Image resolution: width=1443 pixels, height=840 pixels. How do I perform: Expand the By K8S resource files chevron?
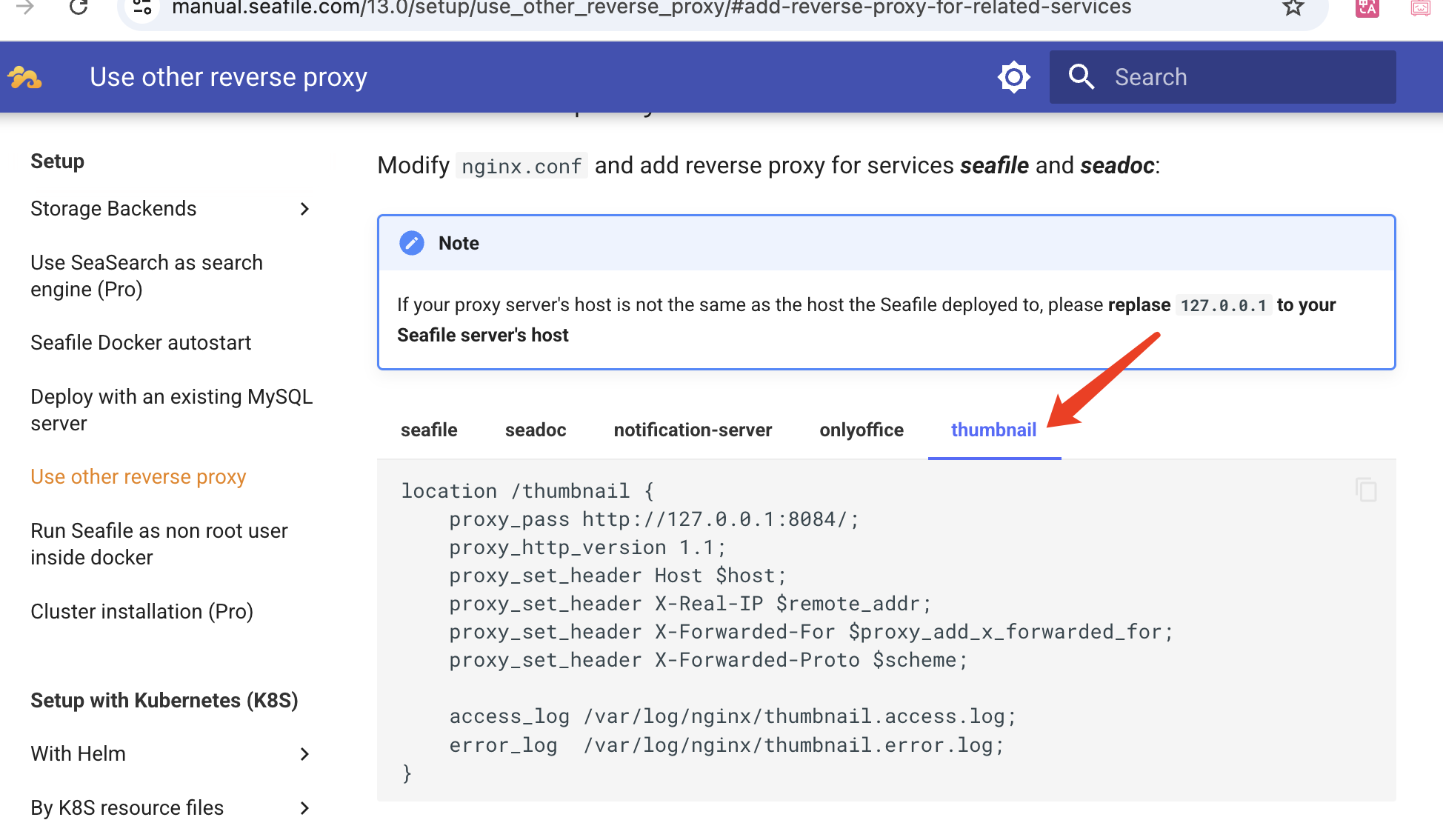(304, 808)
